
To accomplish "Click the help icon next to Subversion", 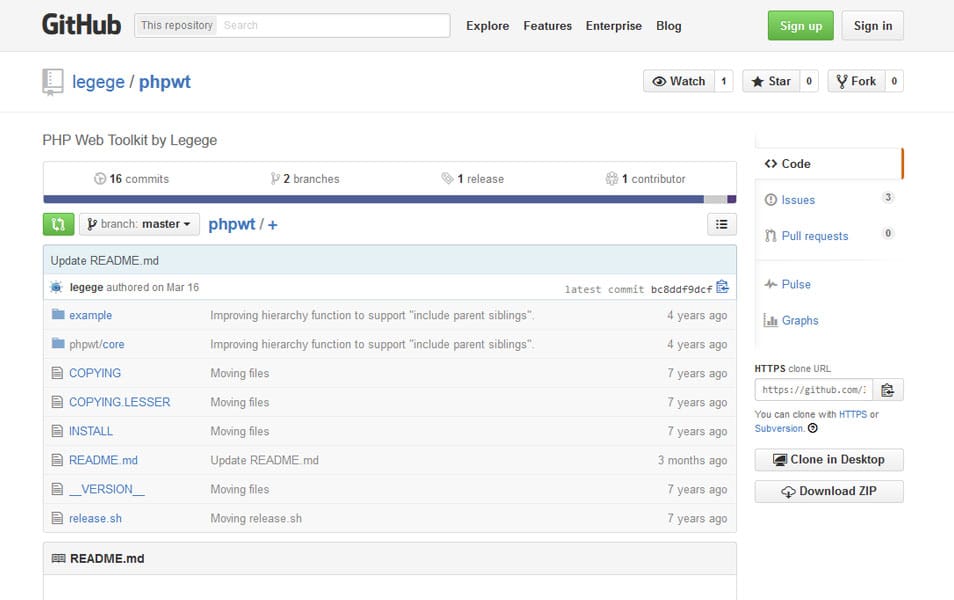I will pyautogui.click(x=813, y=428).
